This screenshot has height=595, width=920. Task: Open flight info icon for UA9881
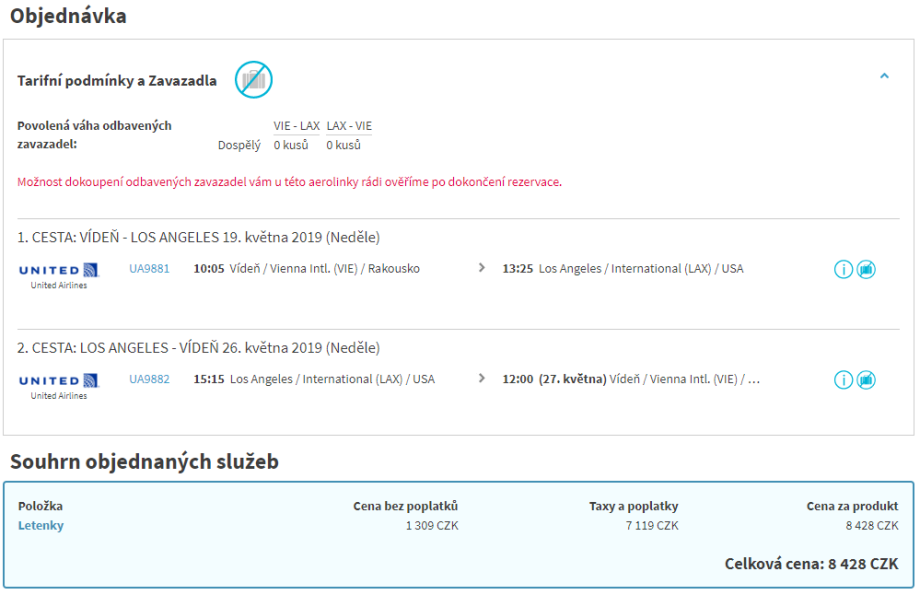pos(843,270)
